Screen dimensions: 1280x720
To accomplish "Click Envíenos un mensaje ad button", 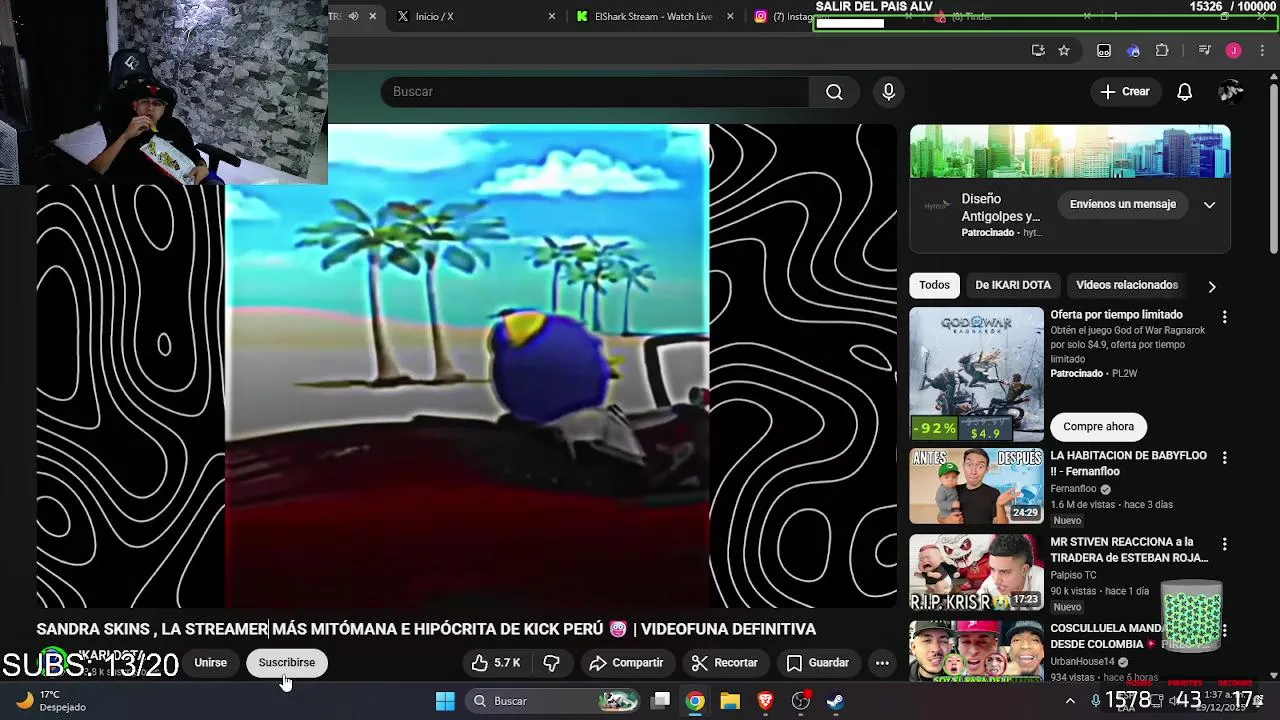I will click(x=1123, y=205).
